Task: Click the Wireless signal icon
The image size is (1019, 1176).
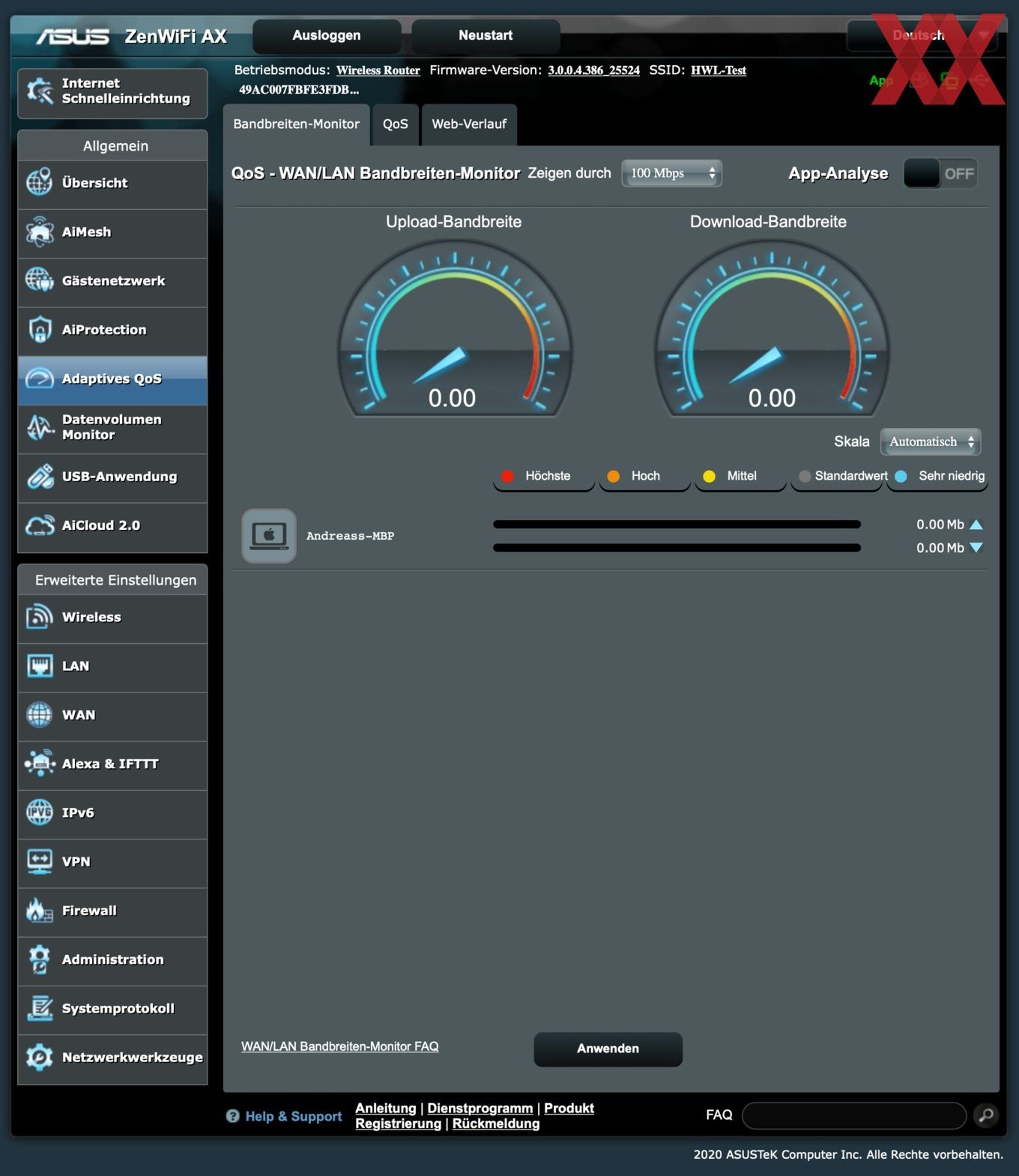Action: pos(40,617)
